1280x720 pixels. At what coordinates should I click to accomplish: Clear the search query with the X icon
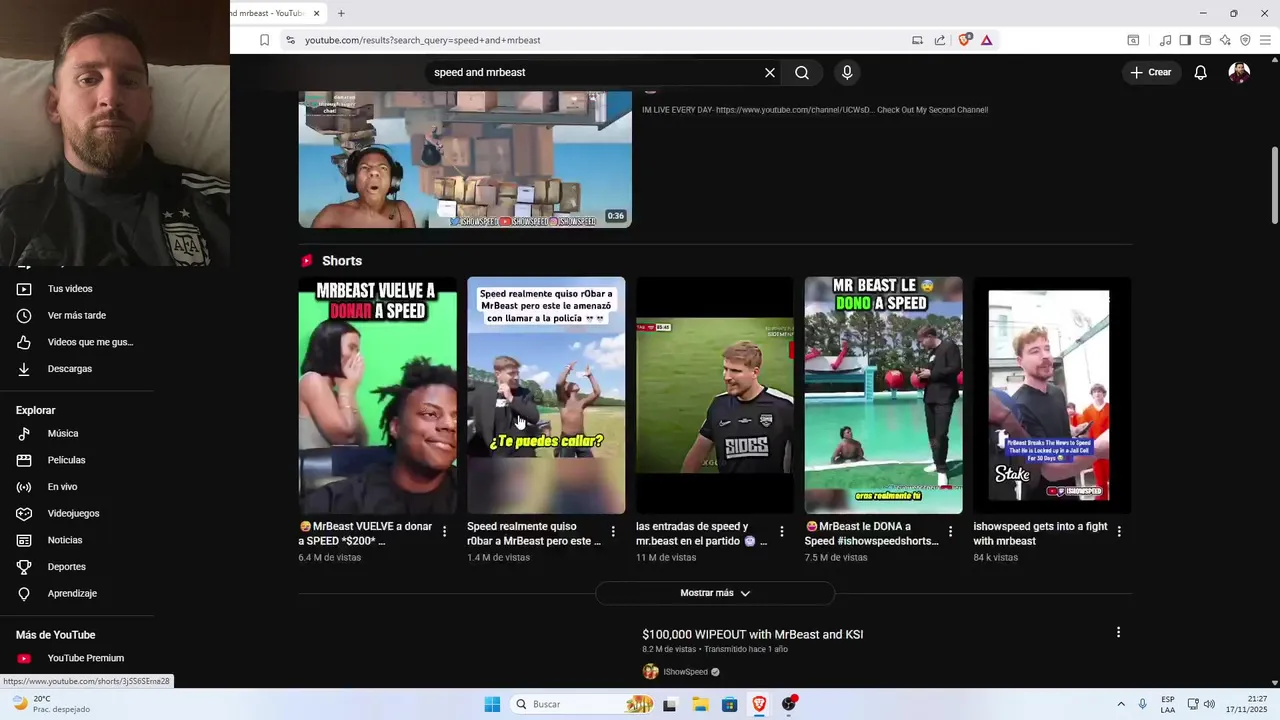pos(770,73)
